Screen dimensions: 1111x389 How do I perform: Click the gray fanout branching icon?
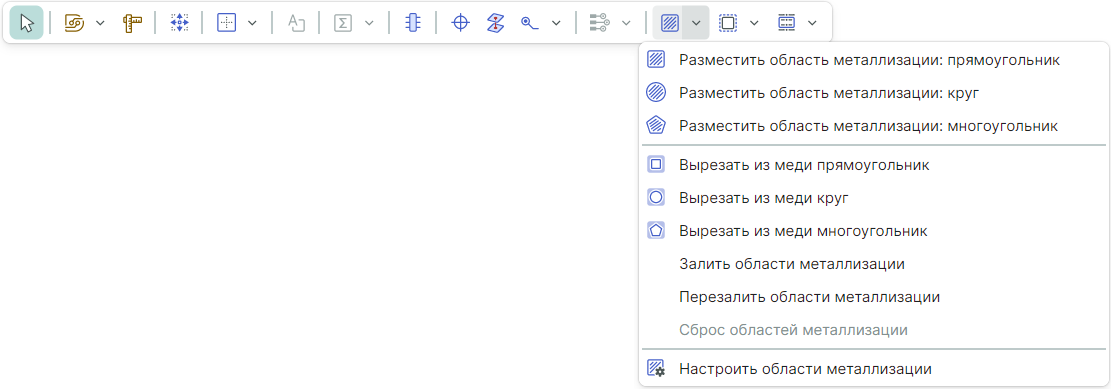(x=599, y=23)
